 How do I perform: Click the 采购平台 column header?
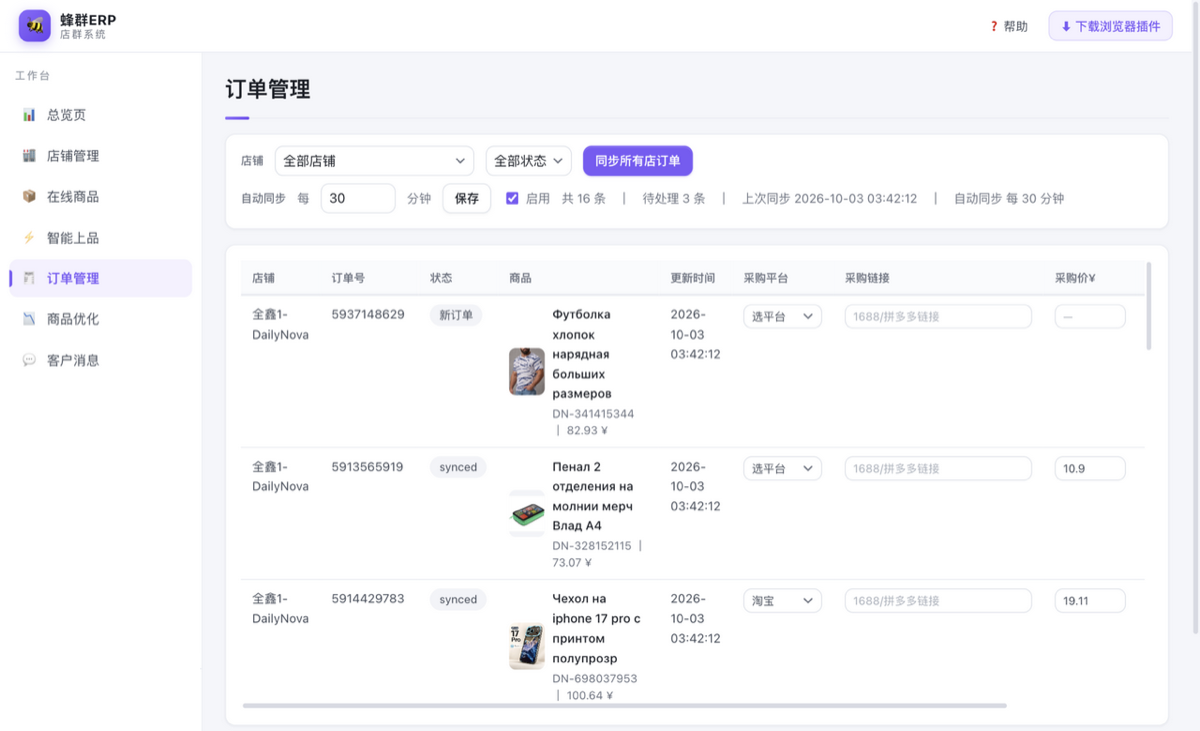[x=767, y=278]
